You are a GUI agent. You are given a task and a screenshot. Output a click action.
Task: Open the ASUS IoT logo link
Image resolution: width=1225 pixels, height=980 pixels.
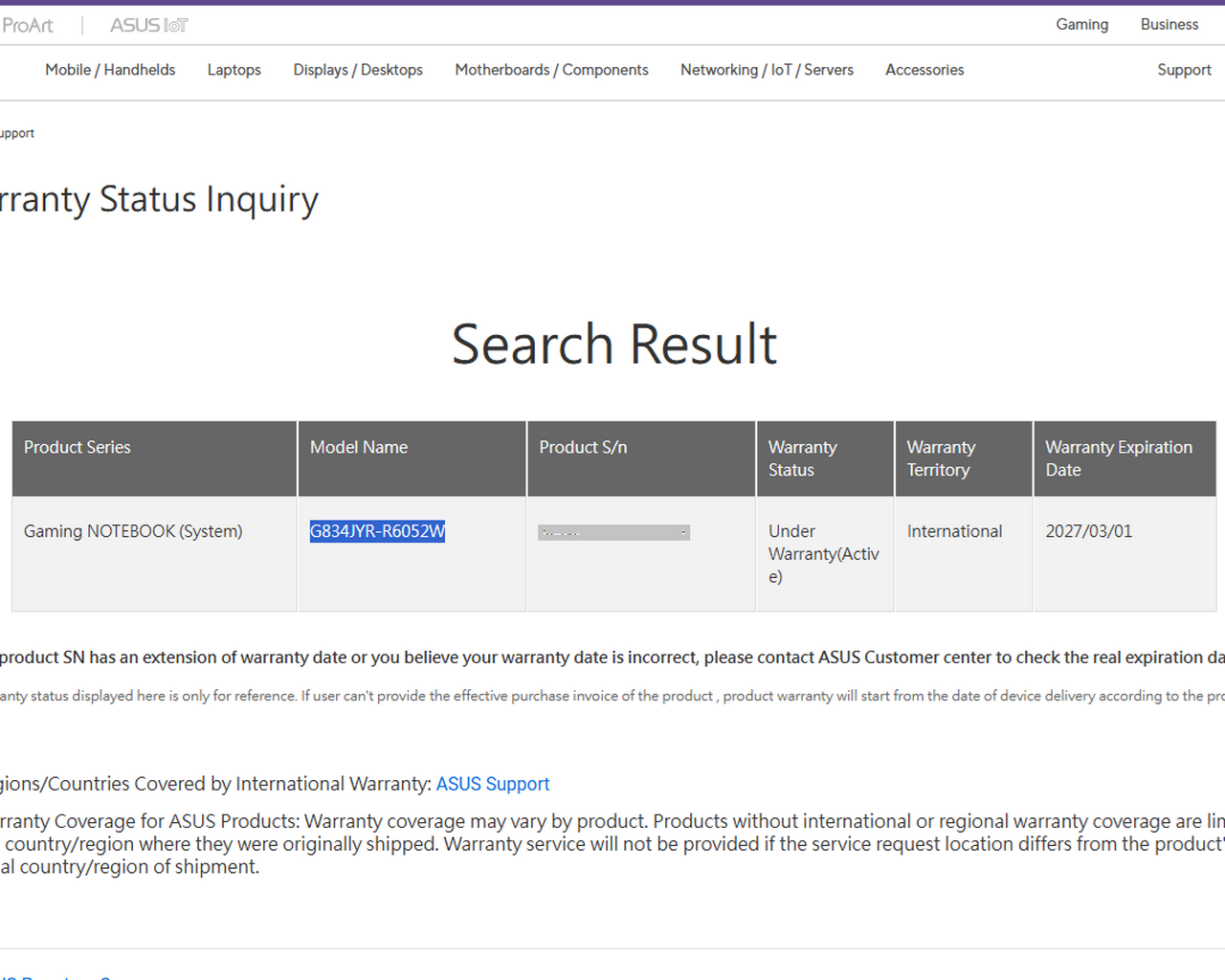click(x=149, y=25)
